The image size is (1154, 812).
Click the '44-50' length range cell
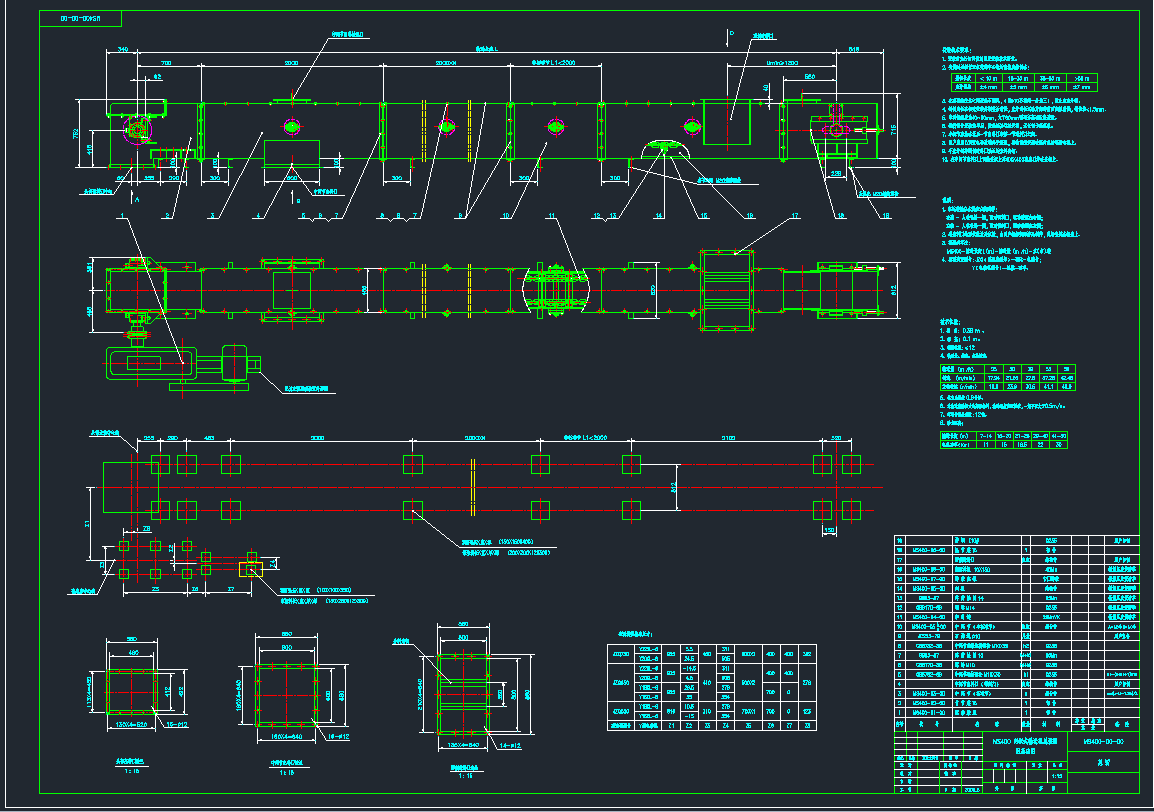click(x=1058, y=437)
